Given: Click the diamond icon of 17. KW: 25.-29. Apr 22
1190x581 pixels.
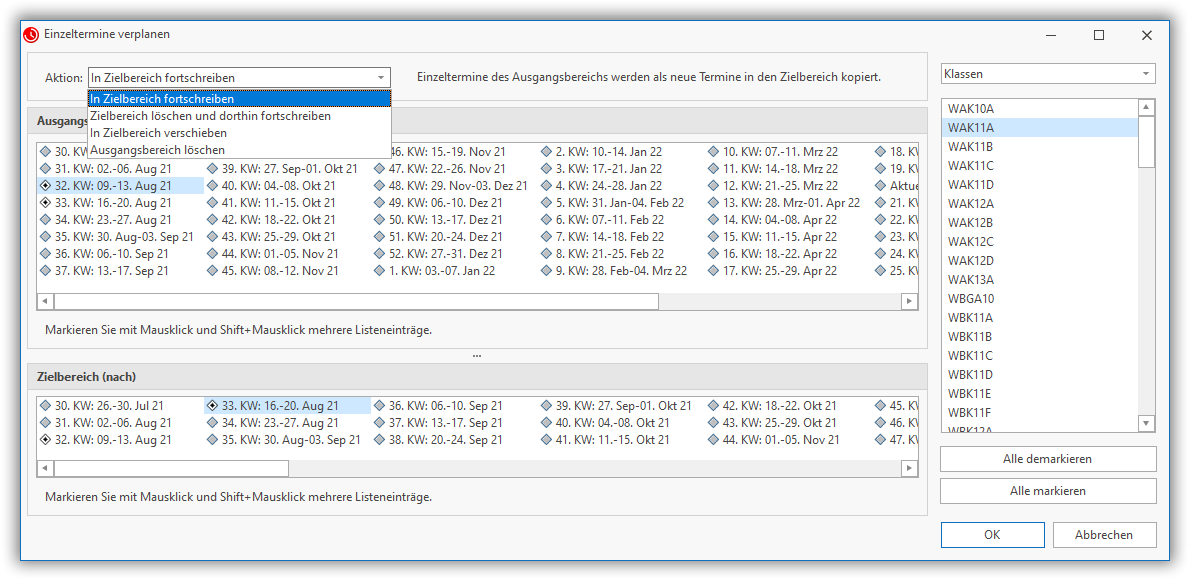Looking at the screenshot, I should coord(714,271).
